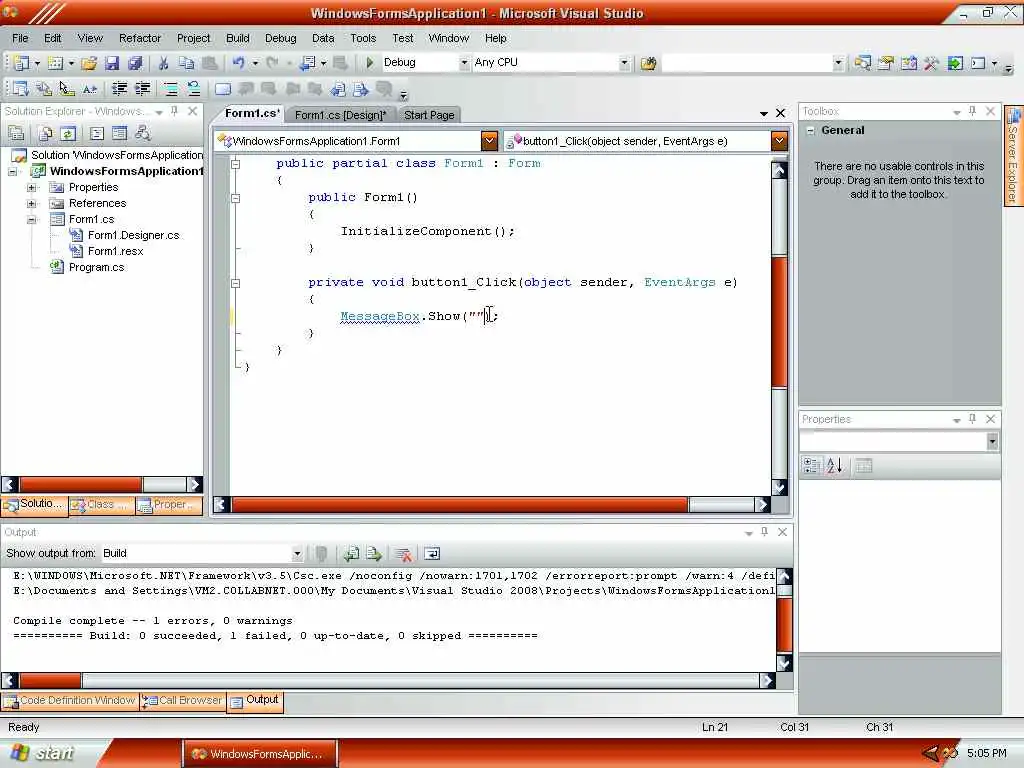This screenshot has width=1024, height=768.
Task: Open Properties Window toolbar icon
Action: (x=886, y=63)
